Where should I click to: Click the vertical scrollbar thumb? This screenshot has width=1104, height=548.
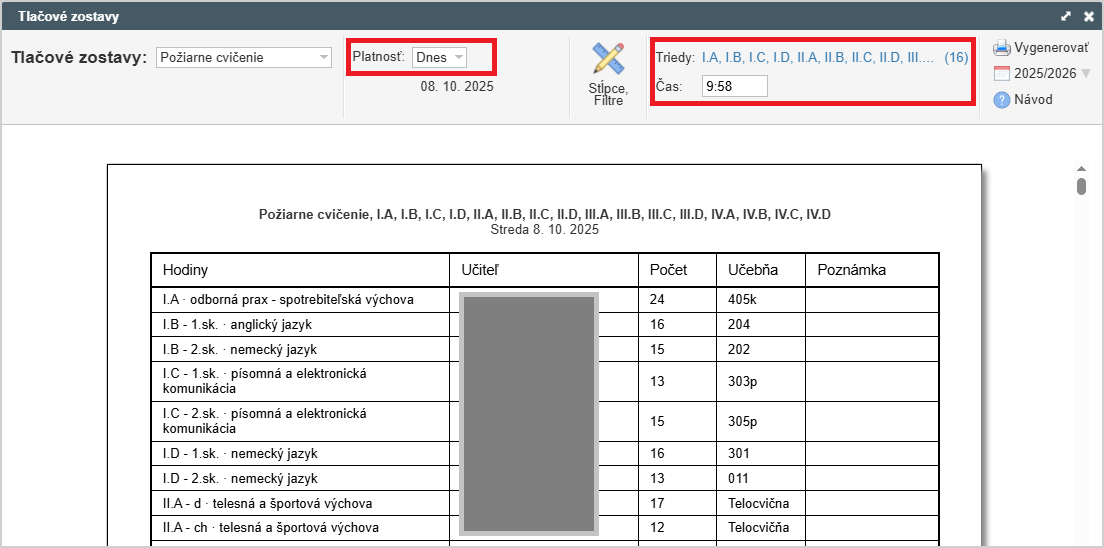pos(1081,187)
